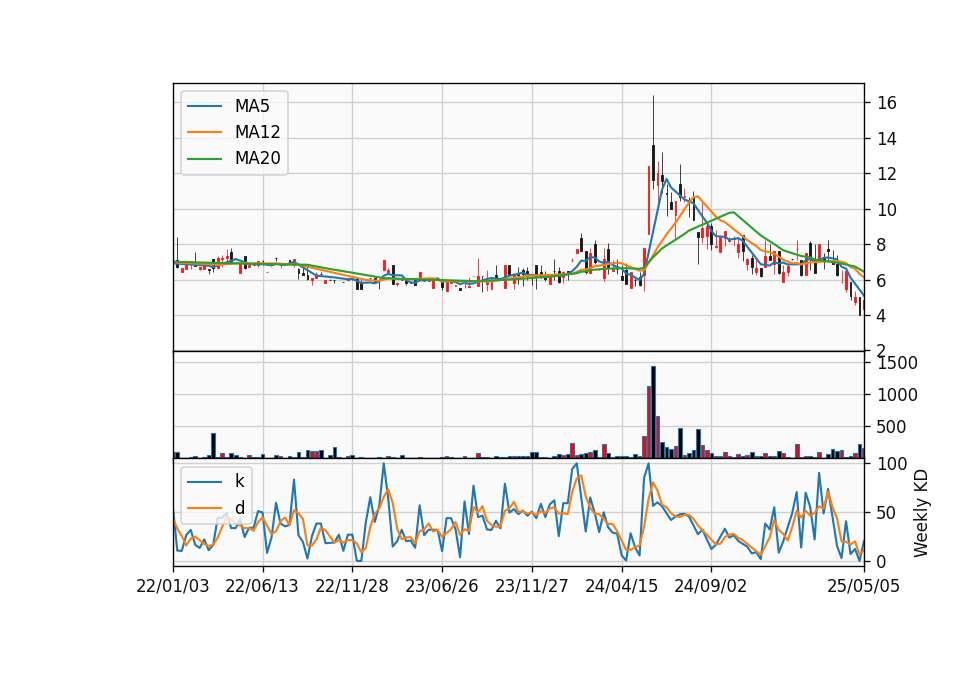This screenshot has width=960, height=690.
Task: Click the 24/04/15 date label
Action: tap(621, 586)
